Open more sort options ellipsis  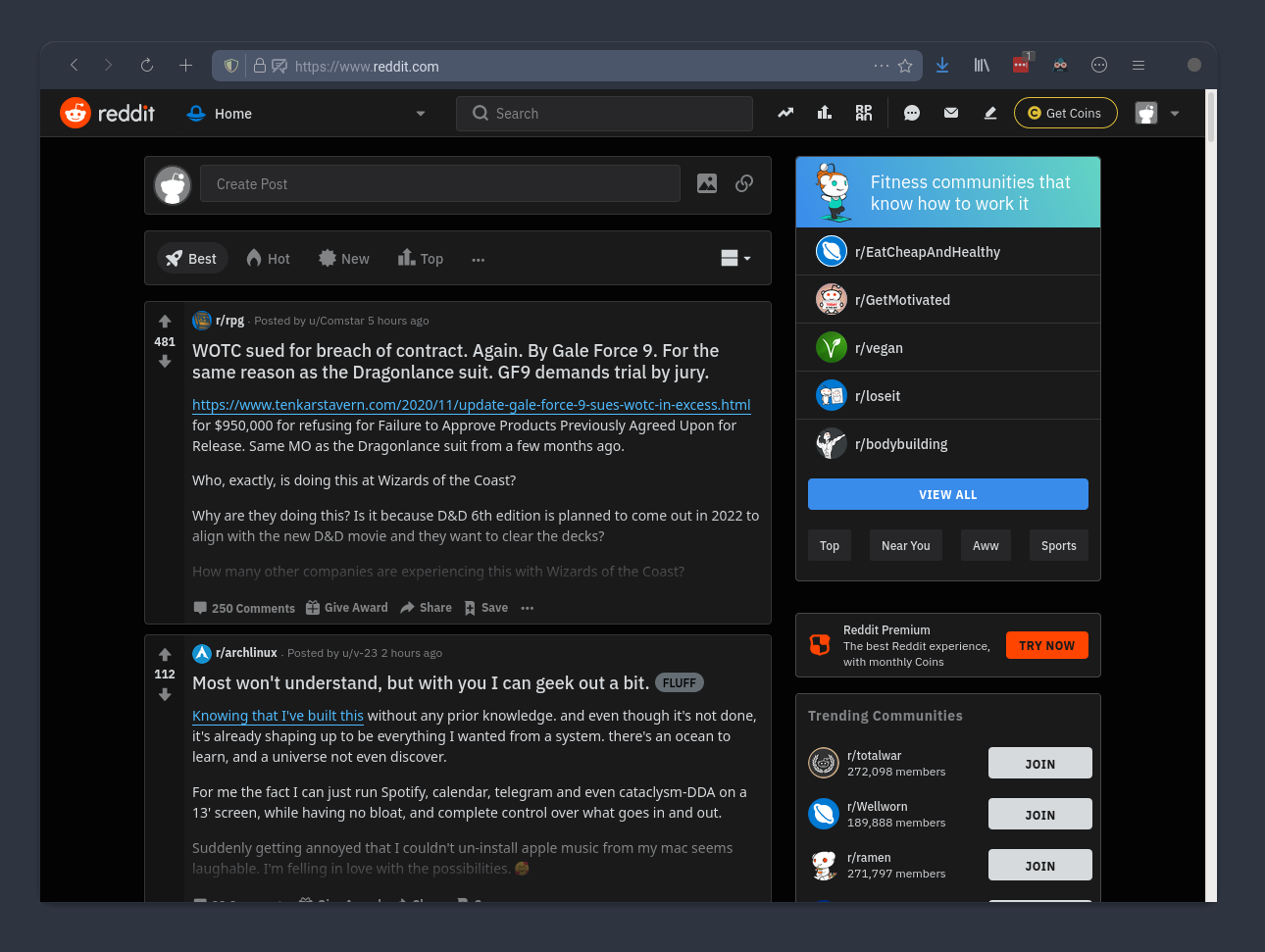[479, 260]
